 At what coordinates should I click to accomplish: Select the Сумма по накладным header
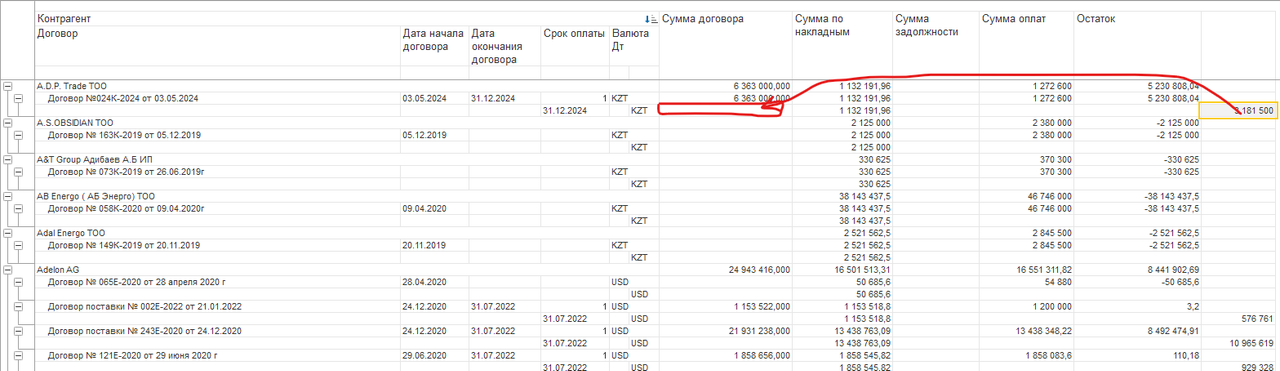tap(823, 25)
